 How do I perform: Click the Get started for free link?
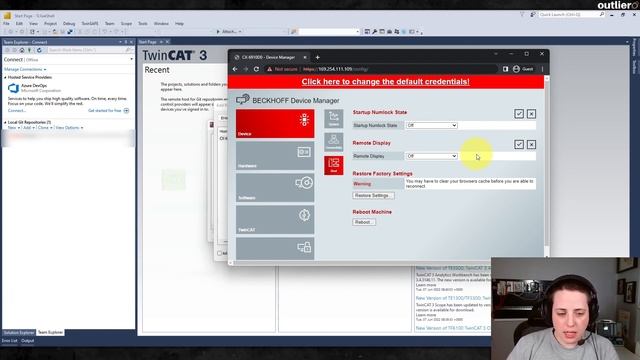click(105, 111)
